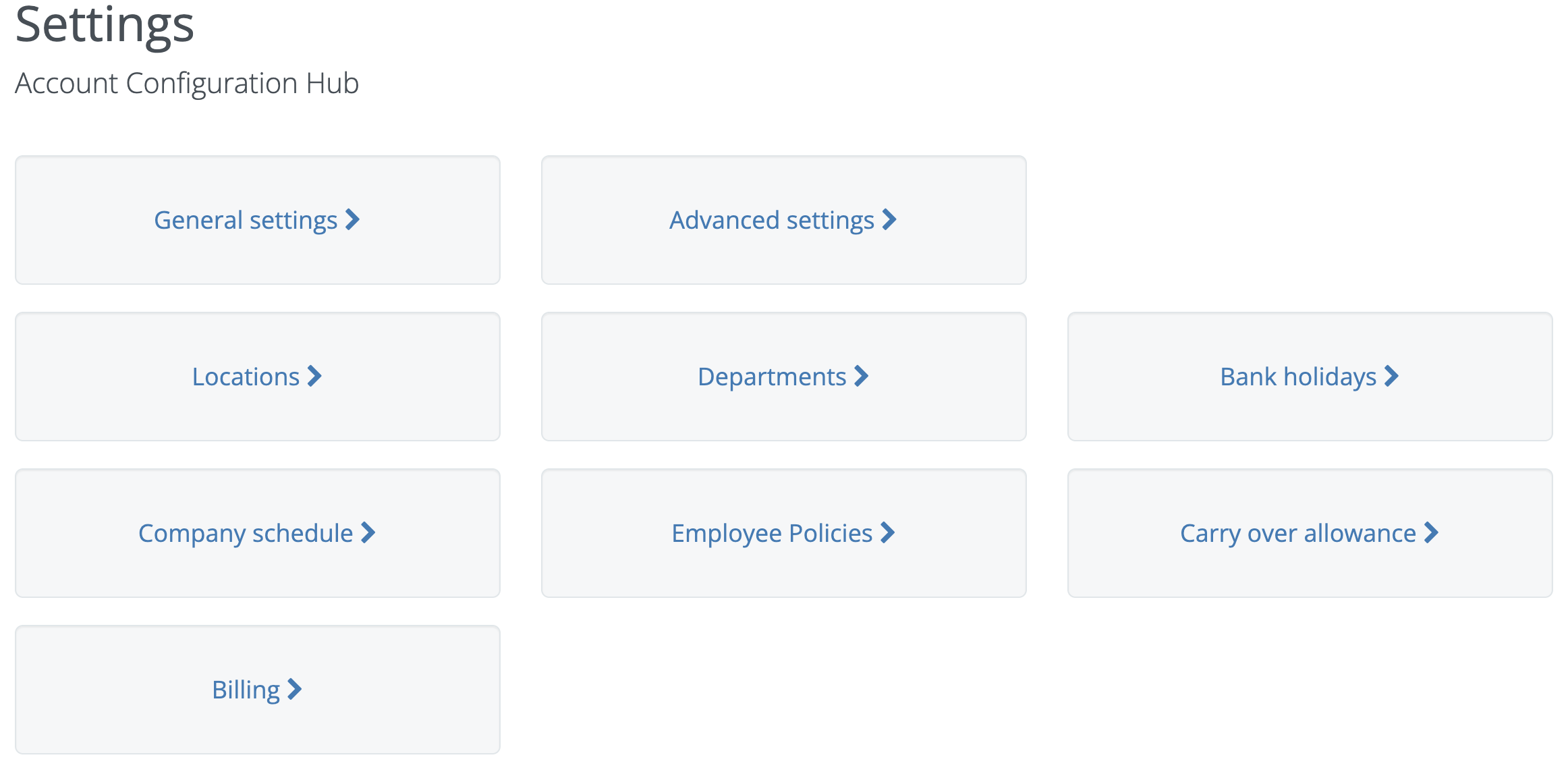Click the chevron icon beside Company schedule
Image resolution: width=1568 pixels, height=772 pixels.
pos(368,533)
